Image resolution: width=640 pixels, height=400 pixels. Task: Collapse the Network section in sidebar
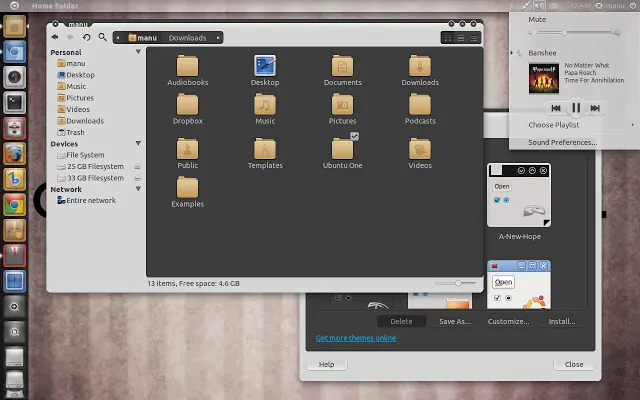point(138,189)
